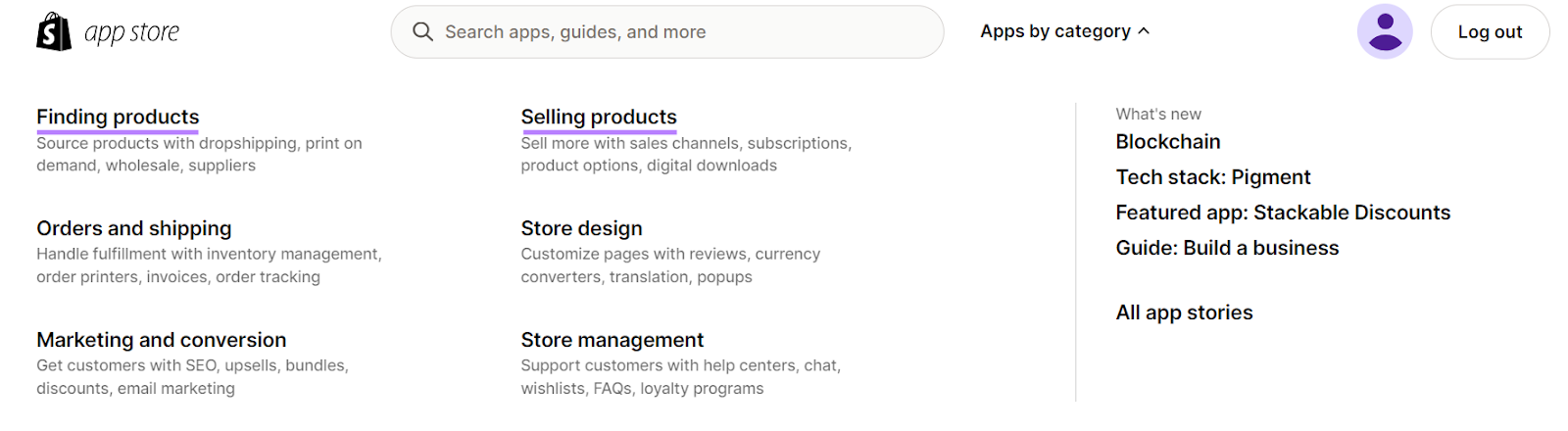
Task: Select the Store design category
Action: tap(581, 228)
